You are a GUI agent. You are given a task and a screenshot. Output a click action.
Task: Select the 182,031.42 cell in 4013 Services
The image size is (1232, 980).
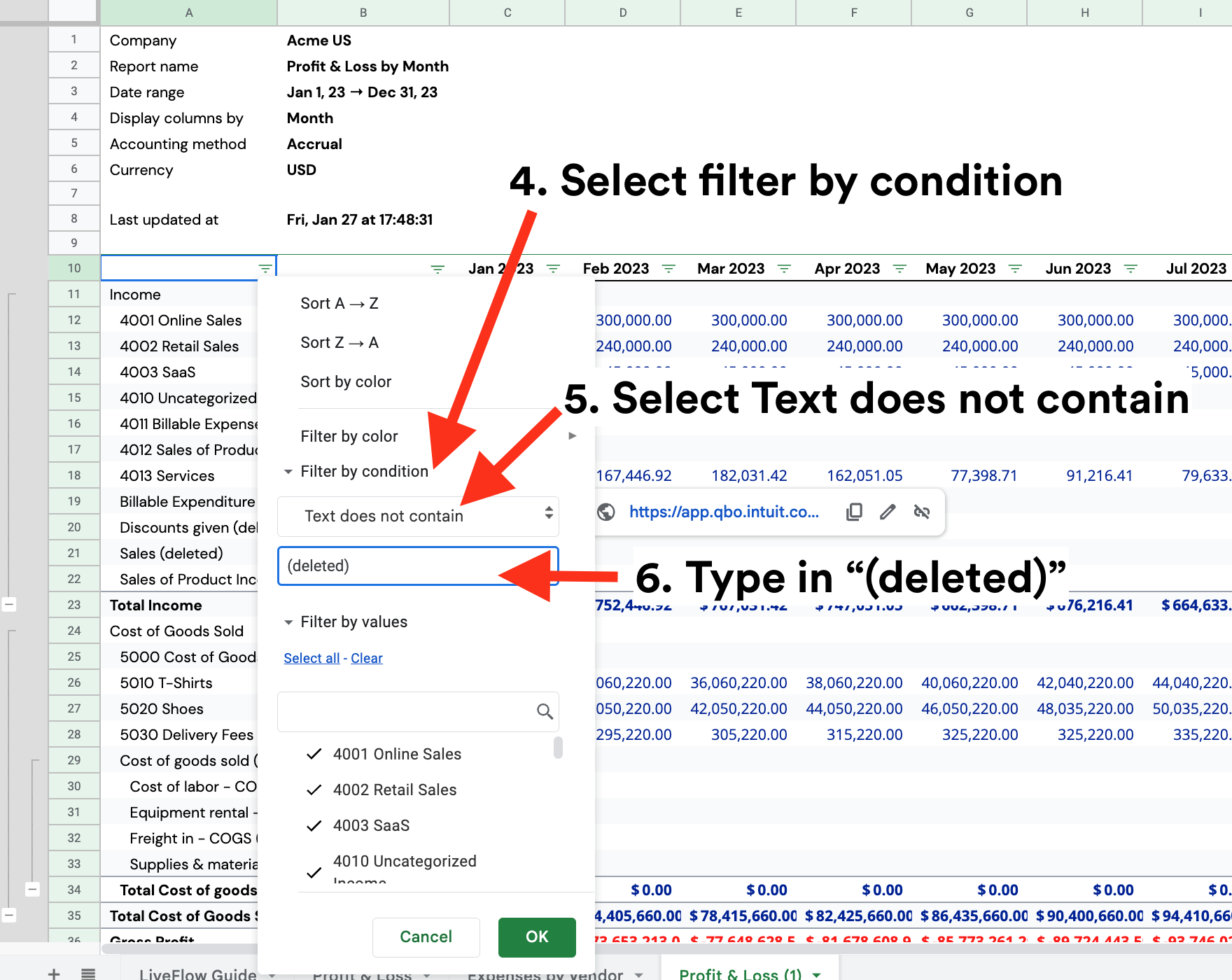pos(749,476)
